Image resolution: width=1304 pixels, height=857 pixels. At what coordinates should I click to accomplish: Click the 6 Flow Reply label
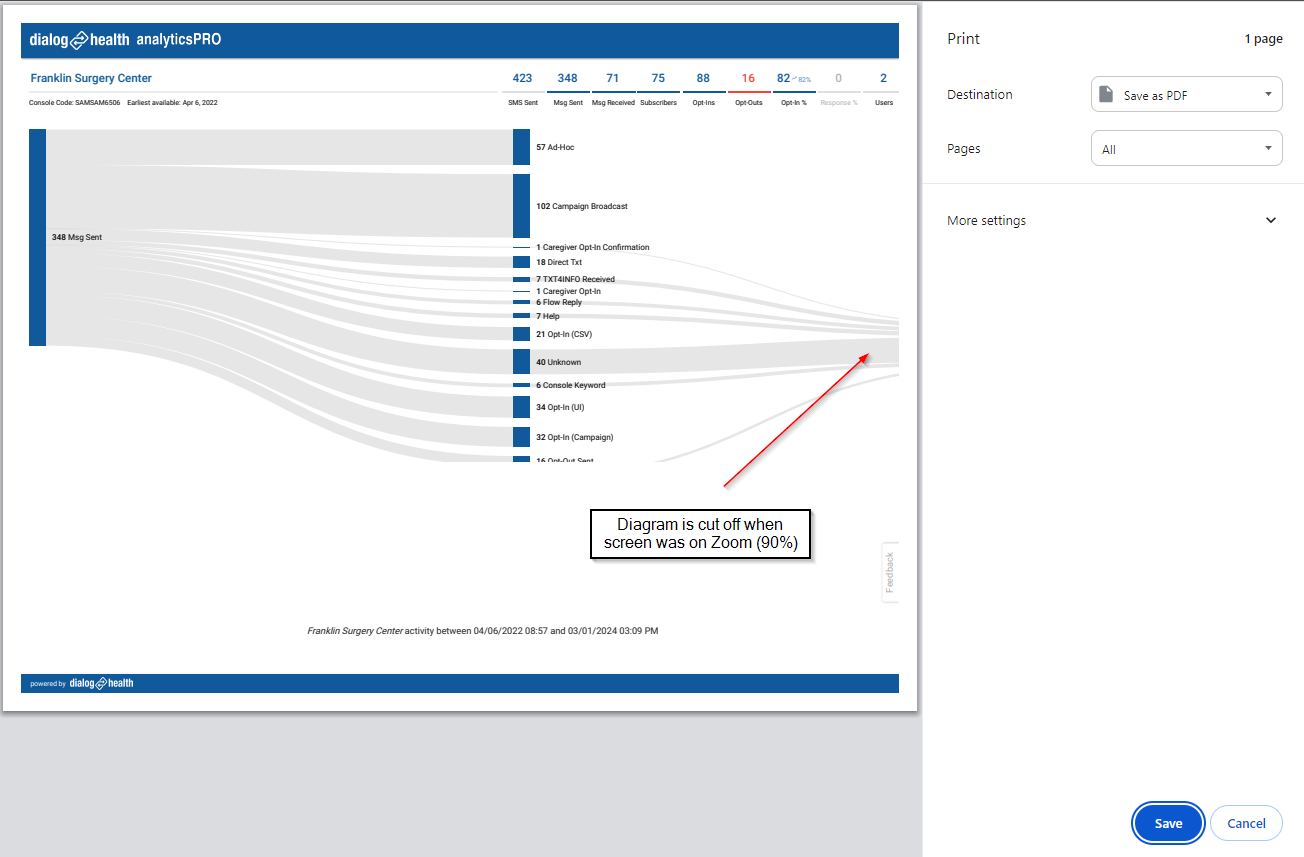559,302
